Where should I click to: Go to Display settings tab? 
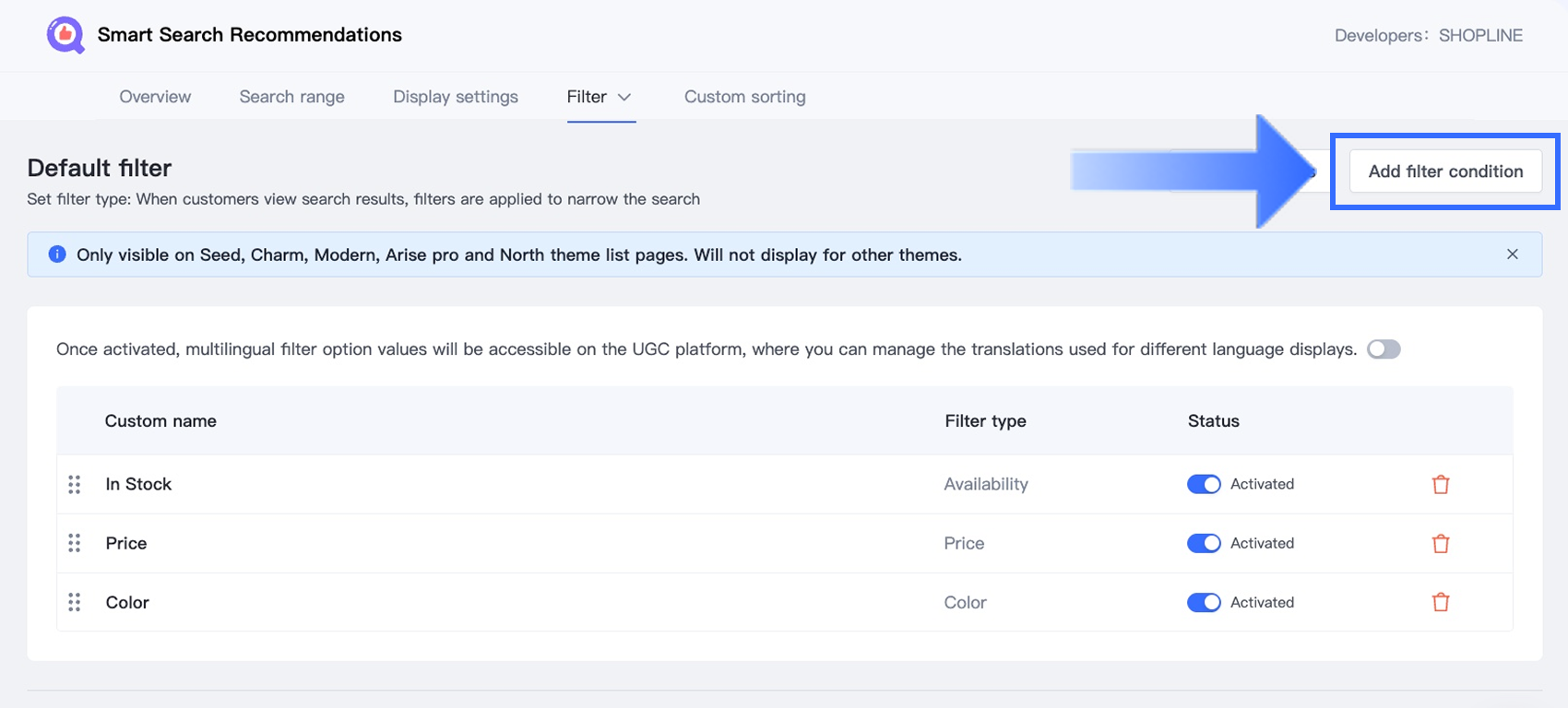pos(456,97)
